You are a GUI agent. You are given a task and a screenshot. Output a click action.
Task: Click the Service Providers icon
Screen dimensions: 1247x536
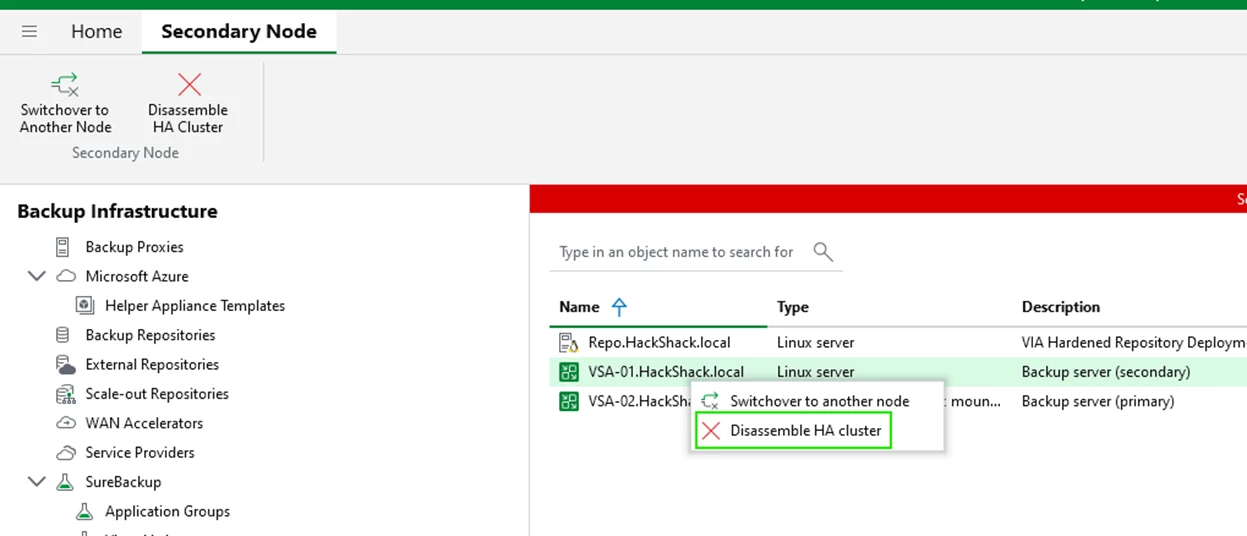66,452
